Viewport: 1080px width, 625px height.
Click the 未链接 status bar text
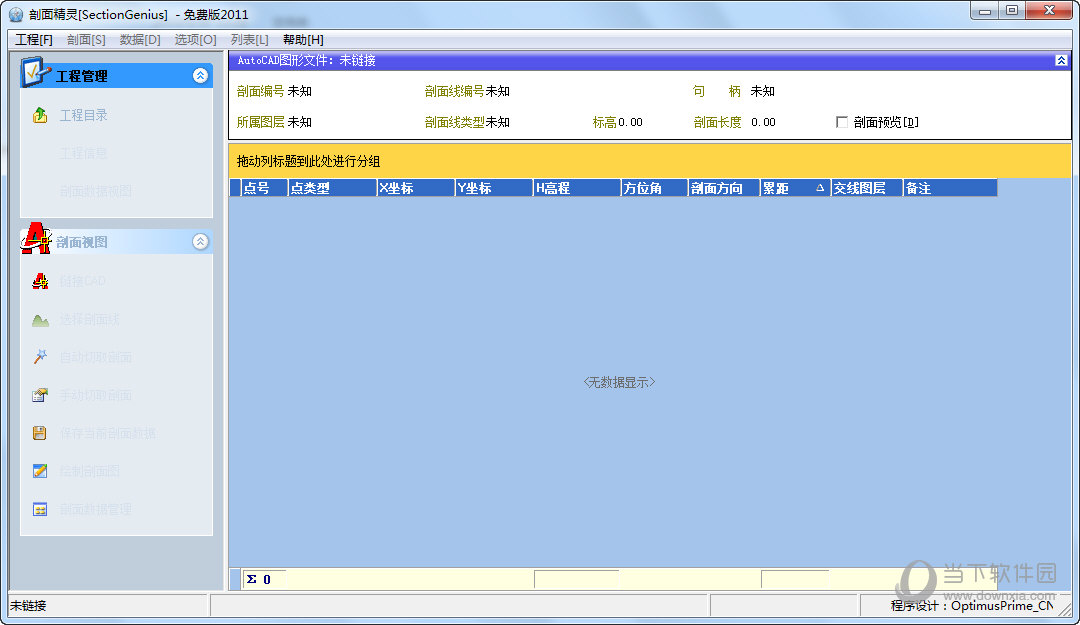[x=28, y=606]
